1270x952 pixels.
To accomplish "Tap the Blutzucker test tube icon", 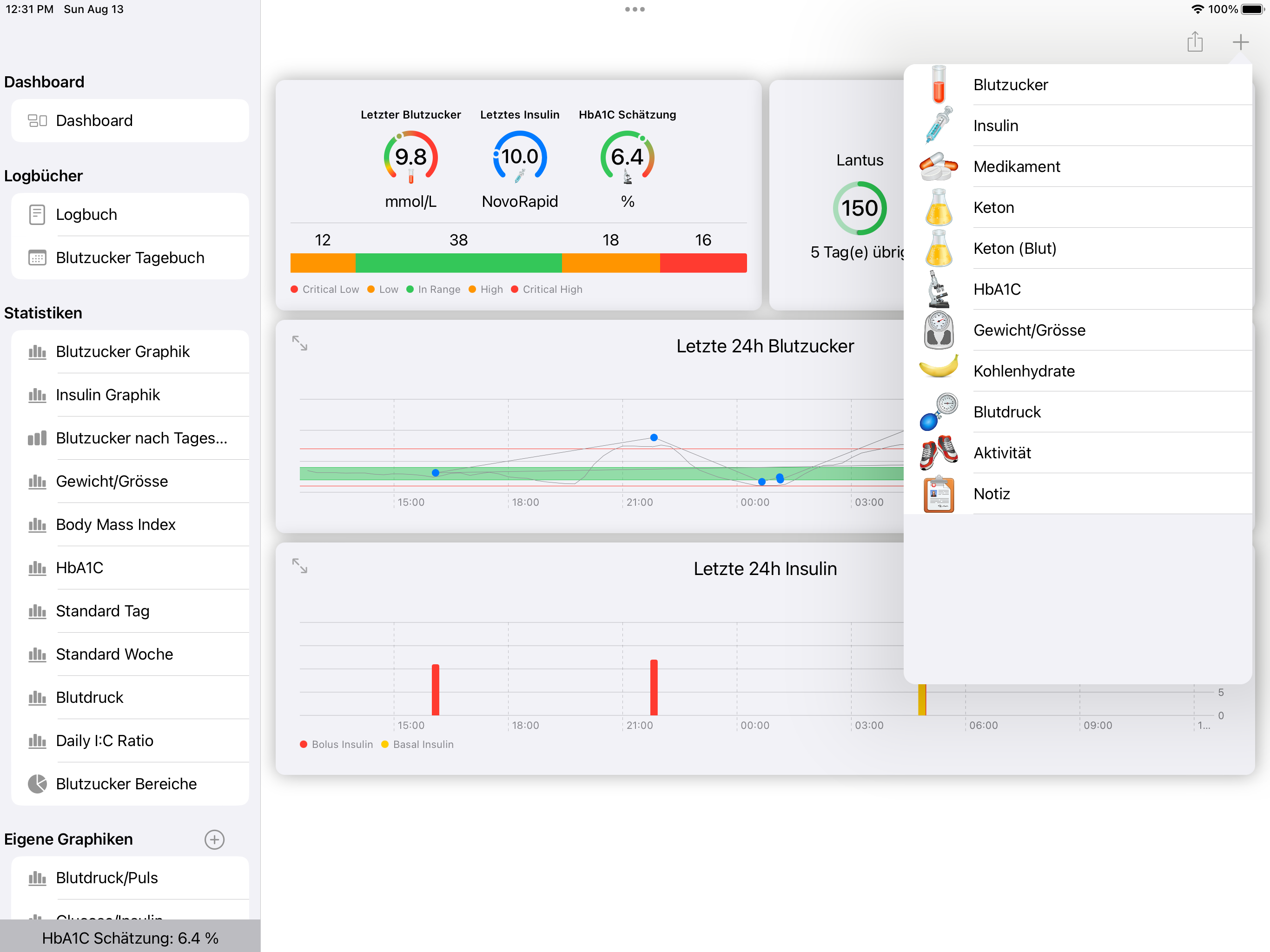I will tap(939, 85).
